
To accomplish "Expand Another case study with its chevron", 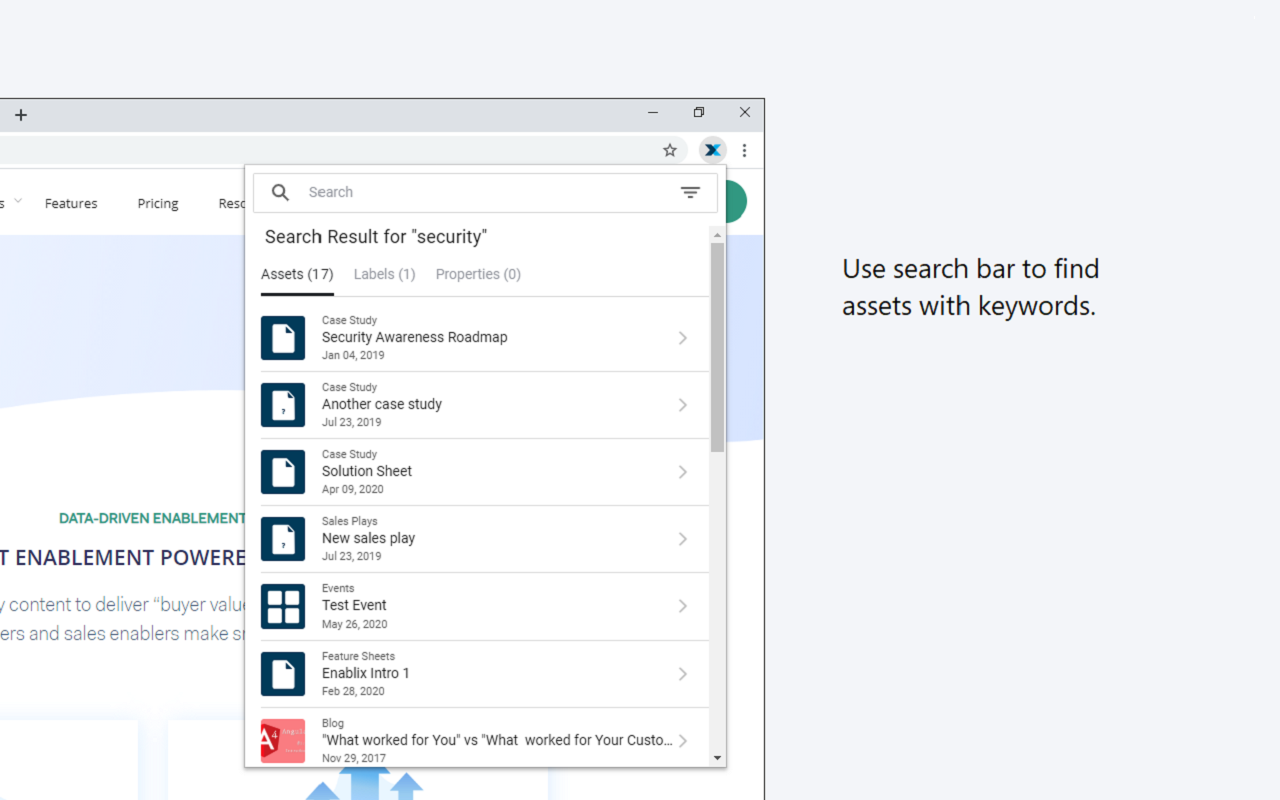I will pyautogui.click(x=683, y=405).
